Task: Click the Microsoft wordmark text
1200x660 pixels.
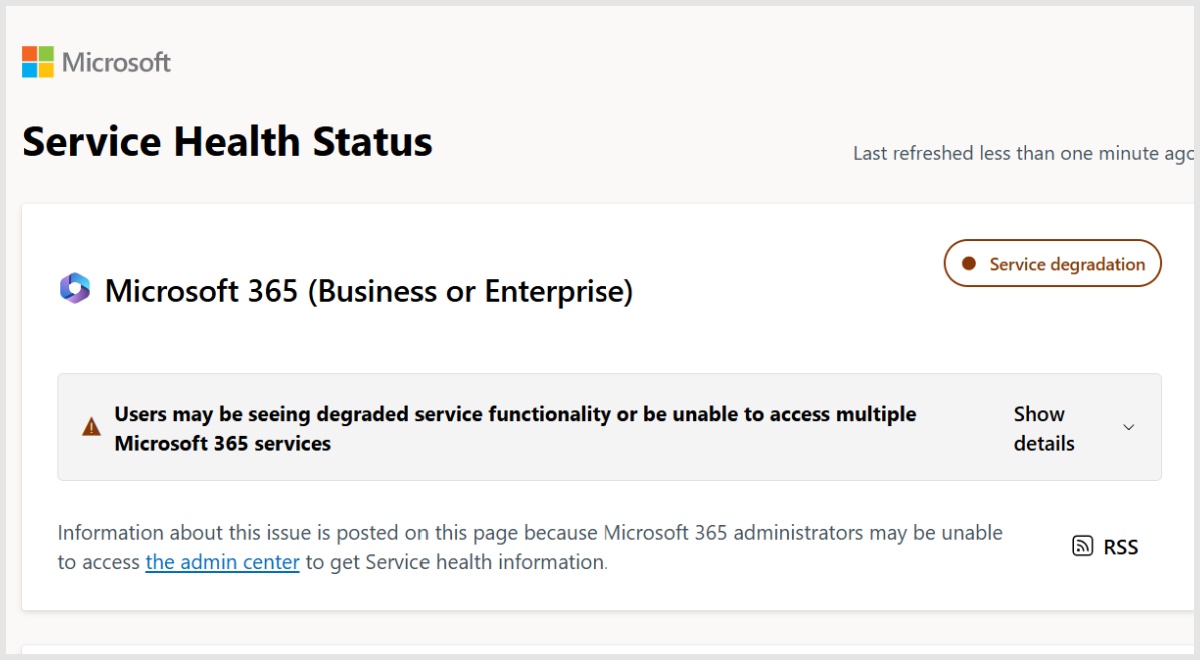Action: (x=116, y=62)
